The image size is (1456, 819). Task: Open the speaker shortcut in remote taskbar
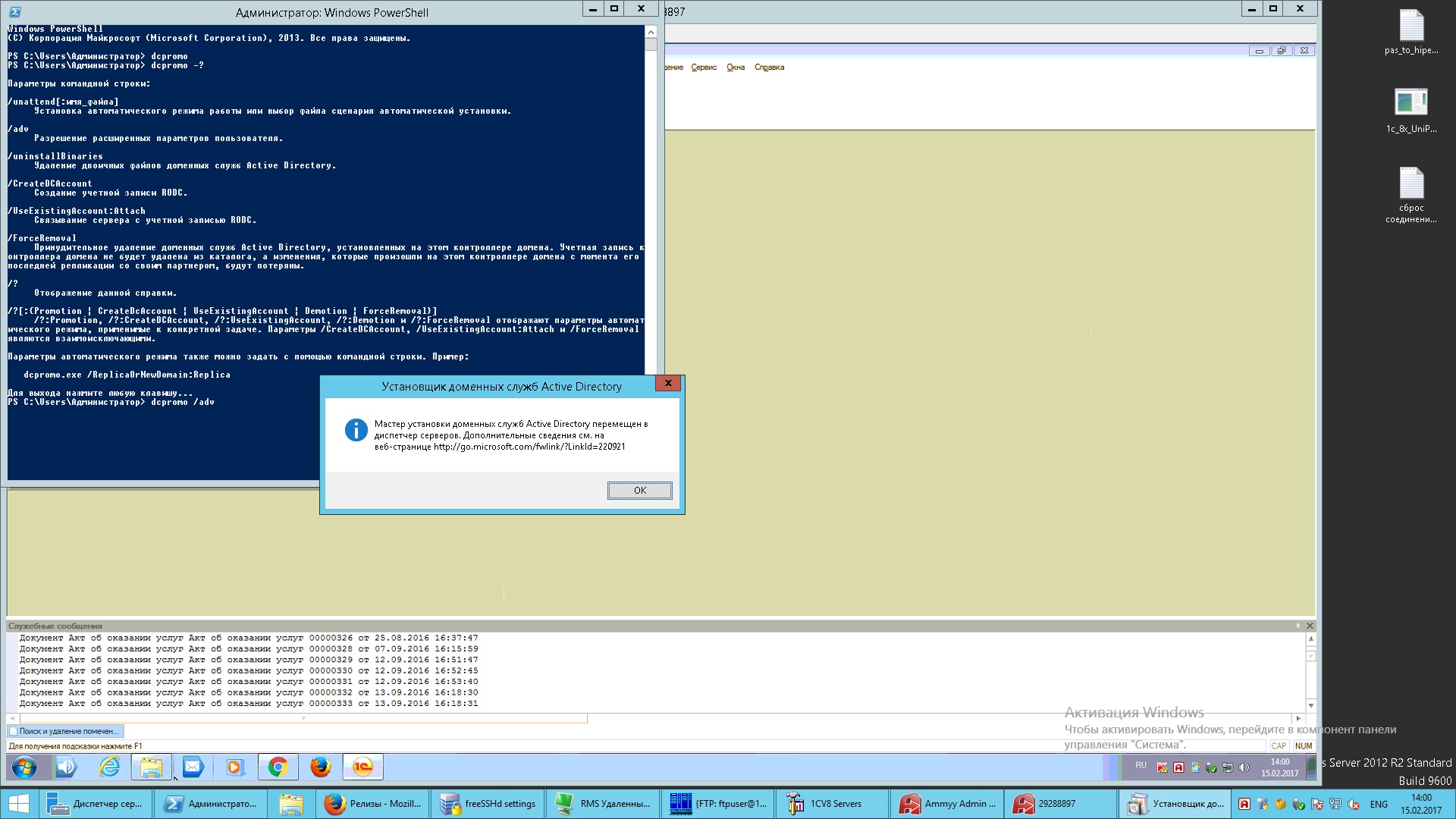click(67, 767)
